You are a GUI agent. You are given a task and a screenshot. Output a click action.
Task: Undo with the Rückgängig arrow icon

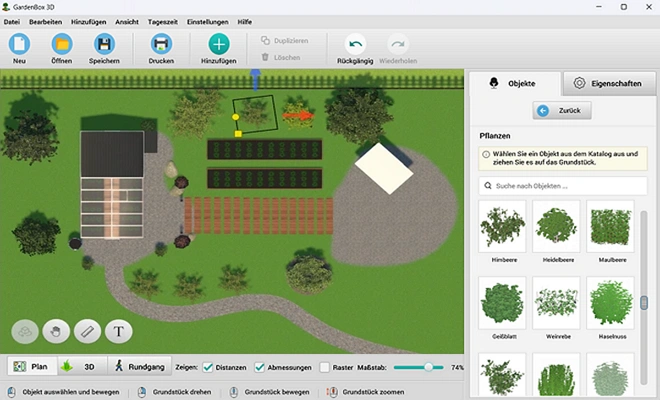point(355,44)
